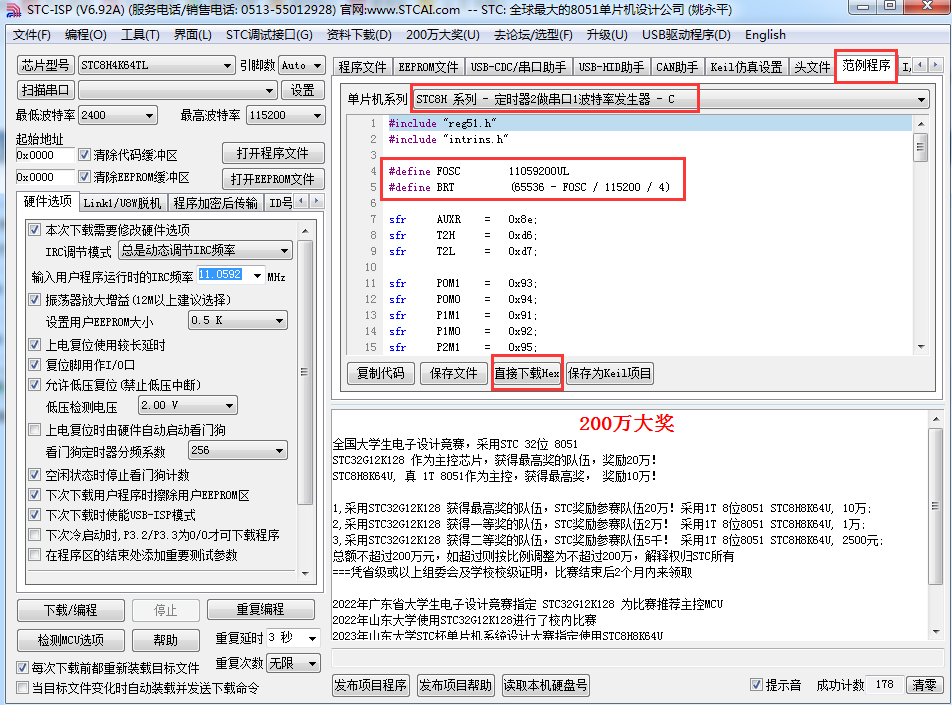Screen dimensions: 952x705
Task: Disable '振荡器放大增益' option
Action: [x=35, y=299]
